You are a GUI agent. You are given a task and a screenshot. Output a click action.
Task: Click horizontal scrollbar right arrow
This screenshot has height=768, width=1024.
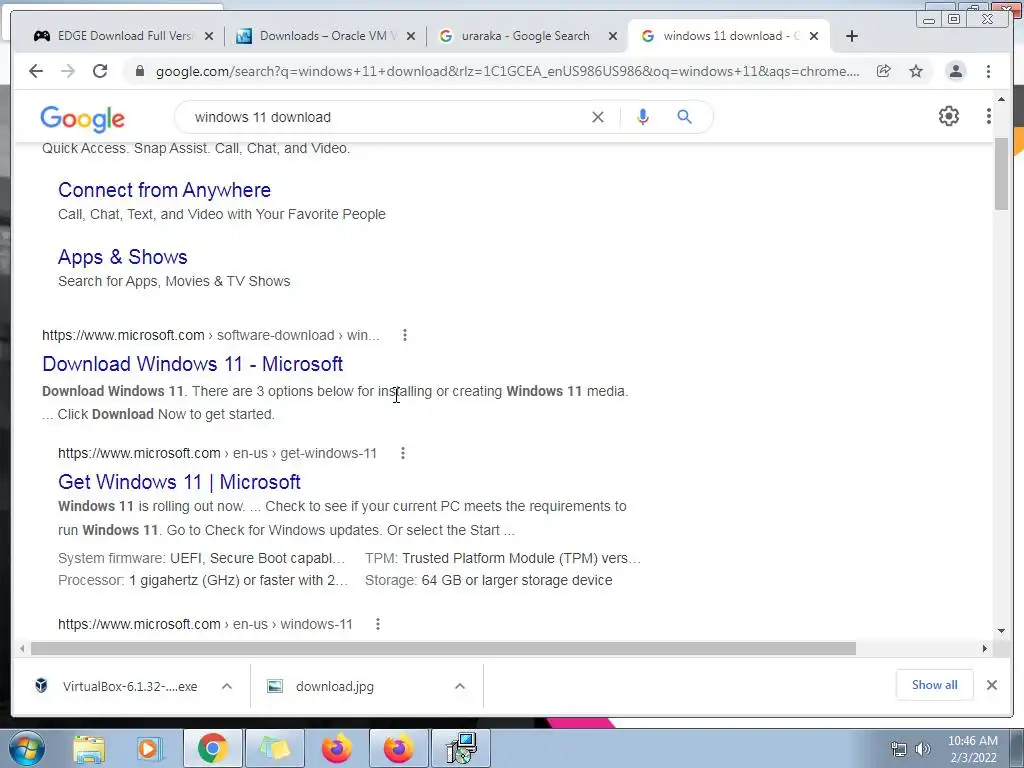985,648
